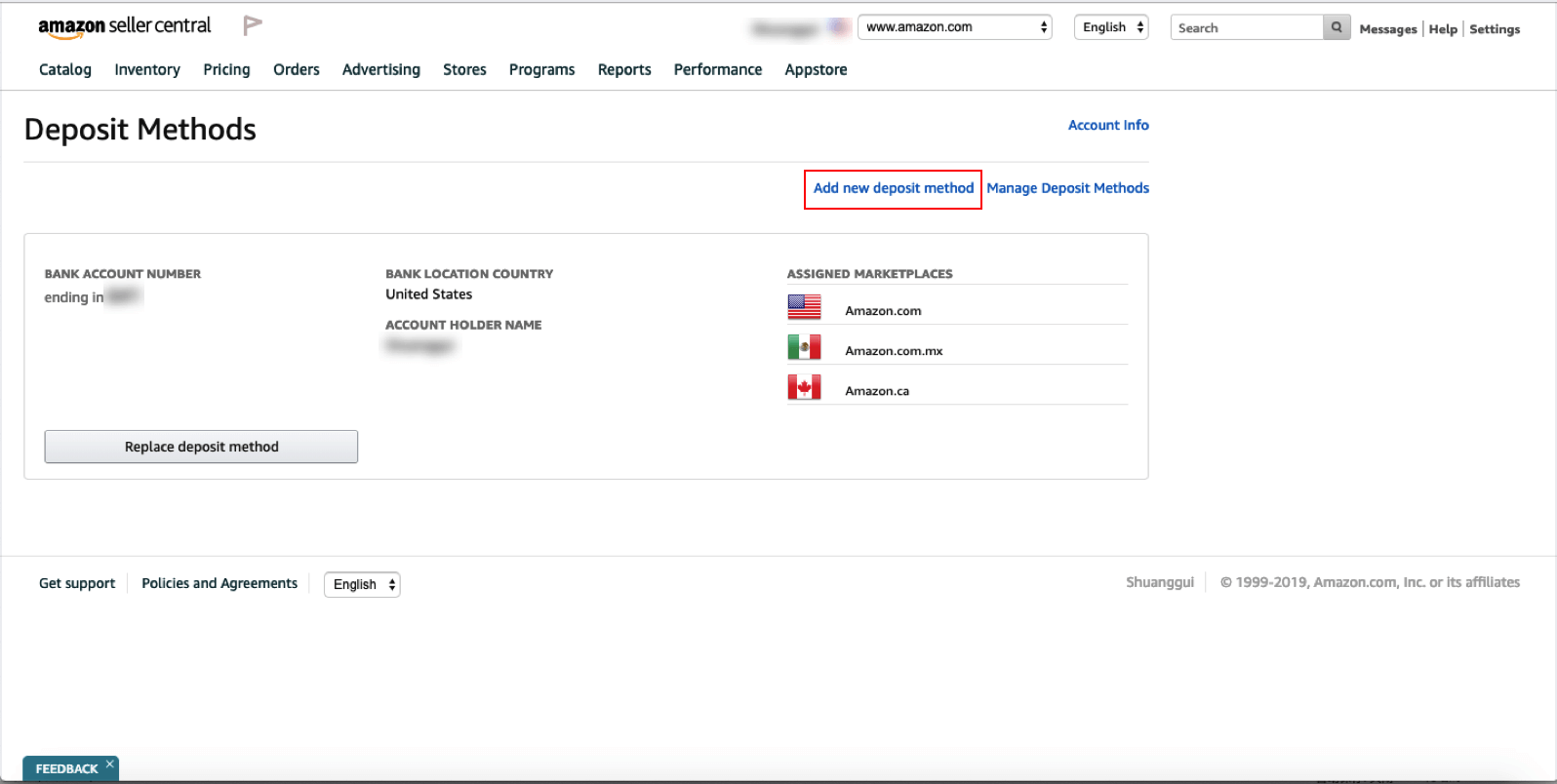Click the Amazon.com marketplace row

click(x=957, y=307)
